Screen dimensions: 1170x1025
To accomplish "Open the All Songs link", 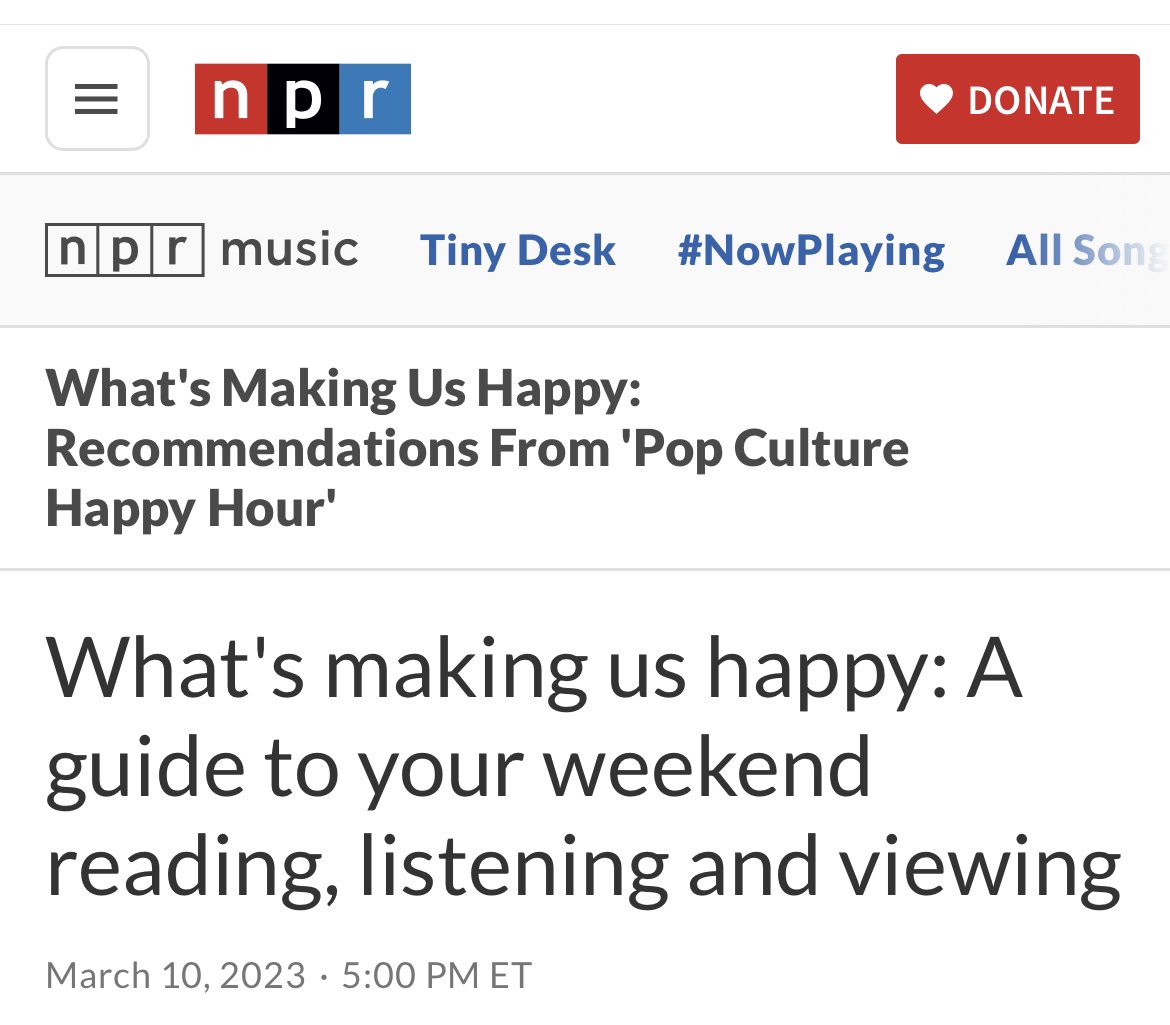I will [x=1085, y=250].
